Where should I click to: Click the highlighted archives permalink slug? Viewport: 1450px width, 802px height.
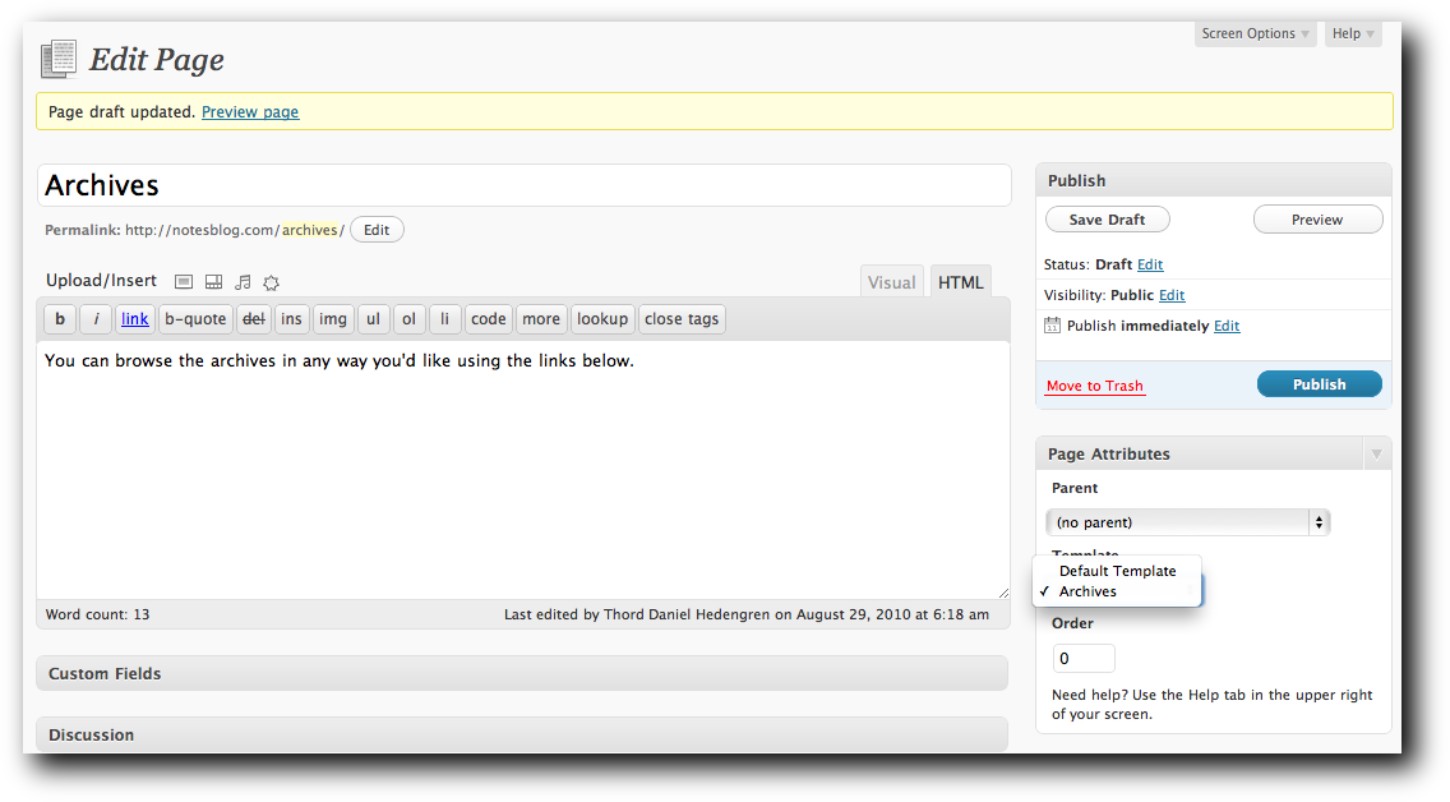[x=309, y=230]
